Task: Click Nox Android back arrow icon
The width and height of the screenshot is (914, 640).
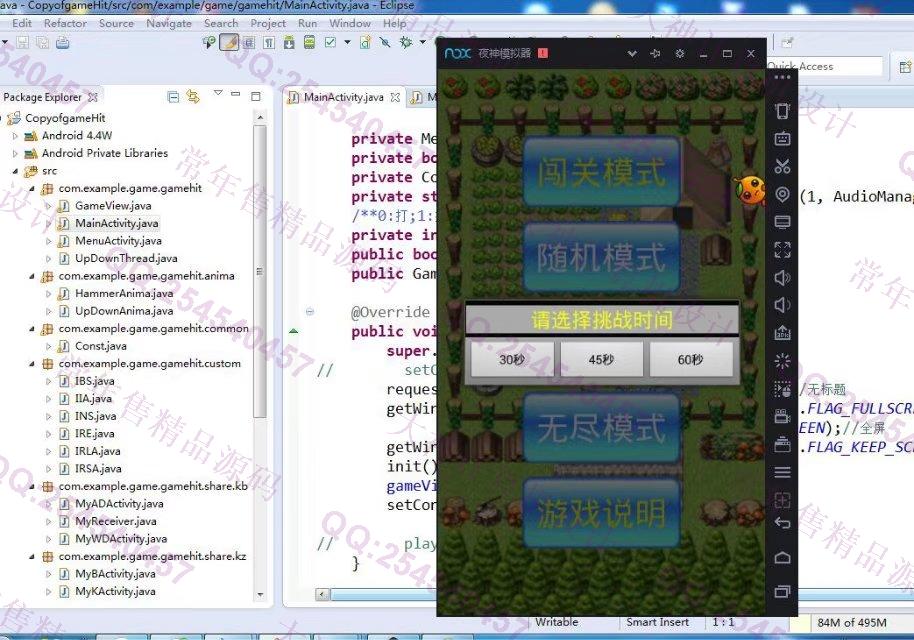Action: pyautogui.click(x=782, y=523)
